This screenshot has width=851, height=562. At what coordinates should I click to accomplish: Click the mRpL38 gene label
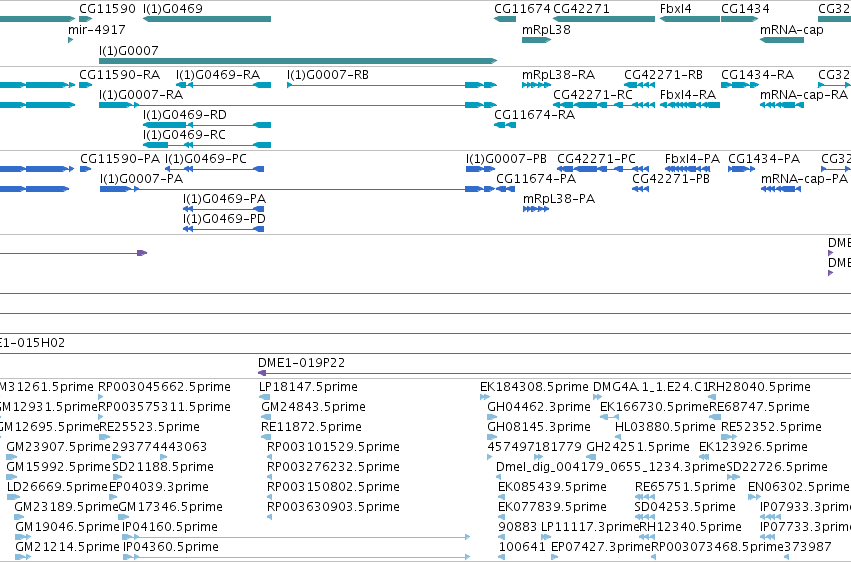(x=546, y=29)
